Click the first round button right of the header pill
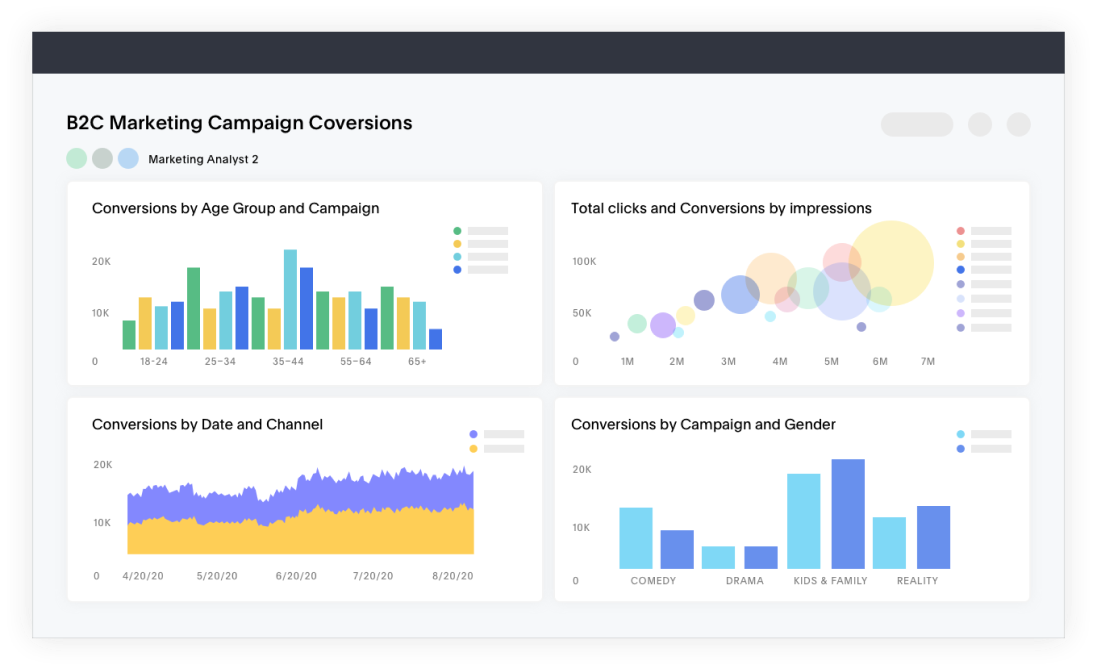Viewport: 1097px width, 670px height. 980,124
